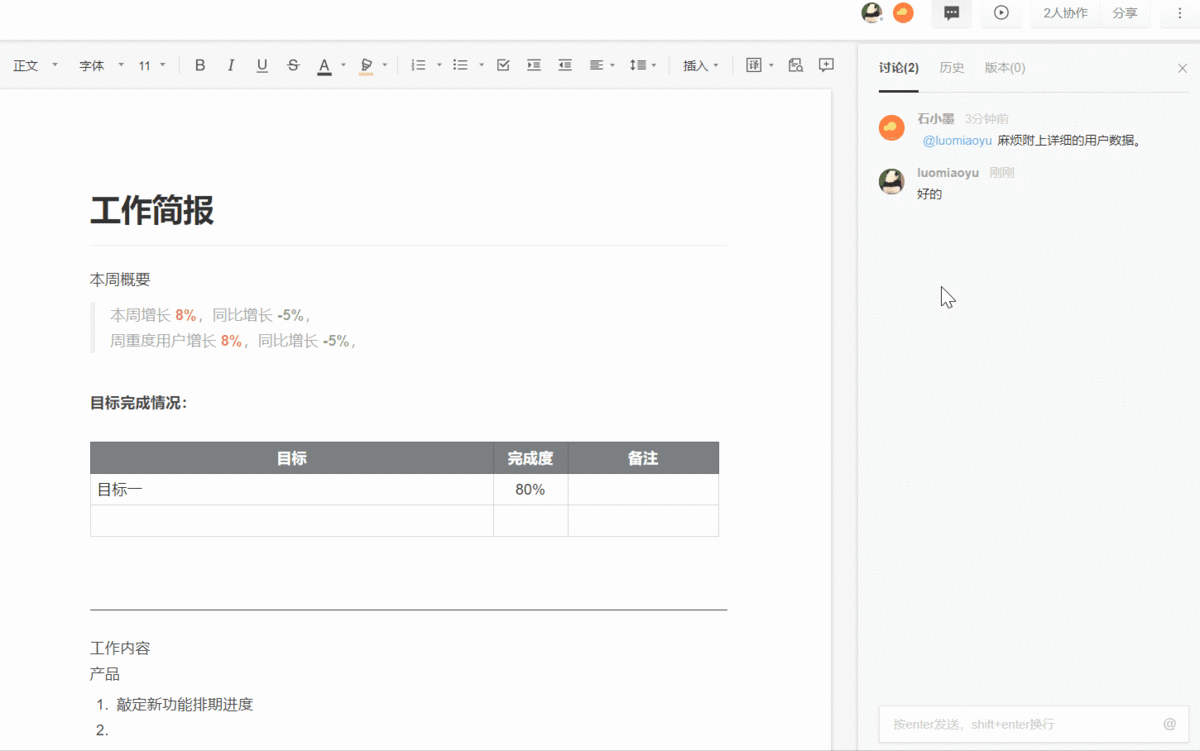Click the 工作简报 document title
Viewport: 1200px width, 751px height.
click(152, 211)
